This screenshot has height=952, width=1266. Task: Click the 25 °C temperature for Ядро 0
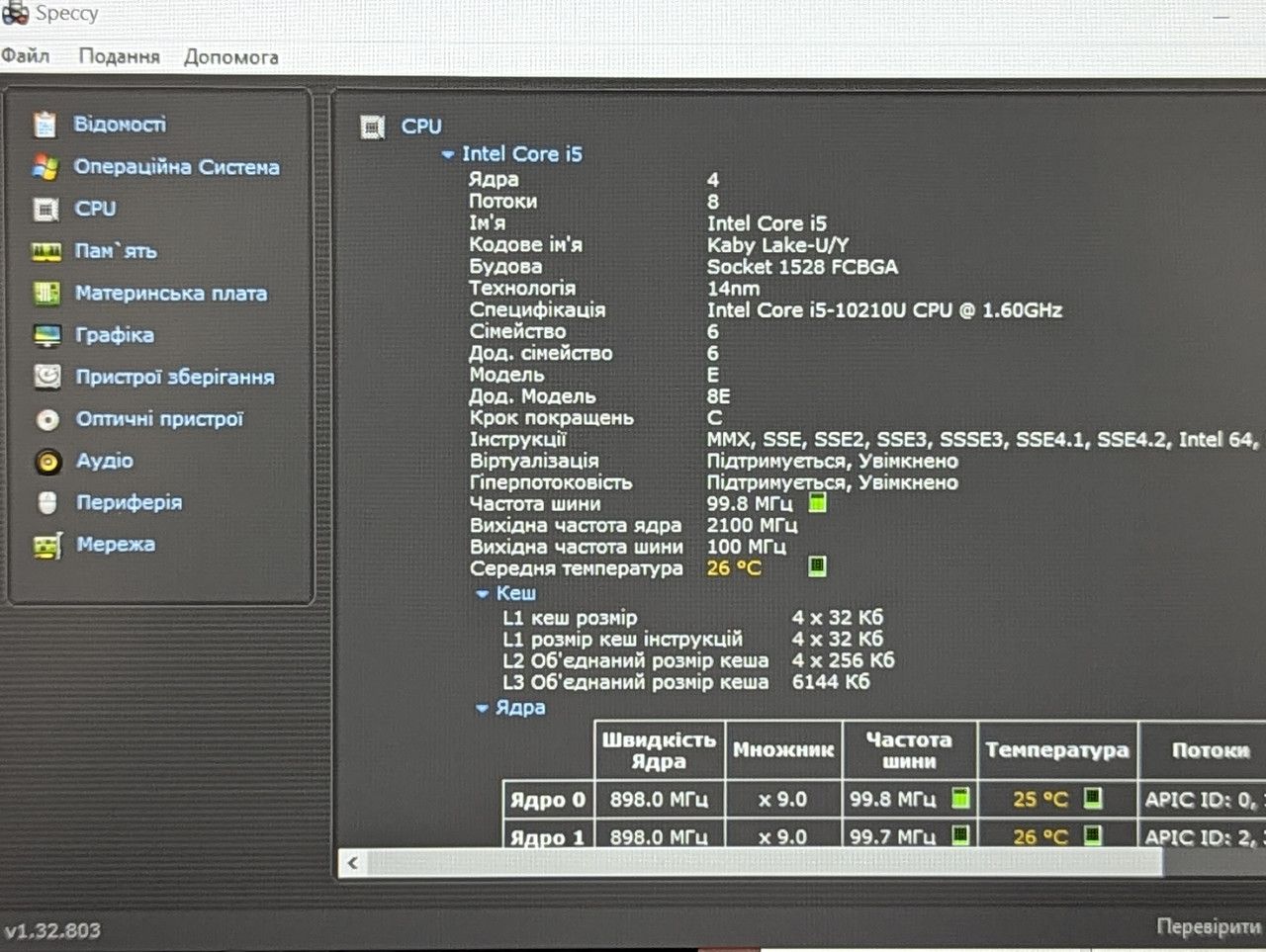[x=1040, y=799]
